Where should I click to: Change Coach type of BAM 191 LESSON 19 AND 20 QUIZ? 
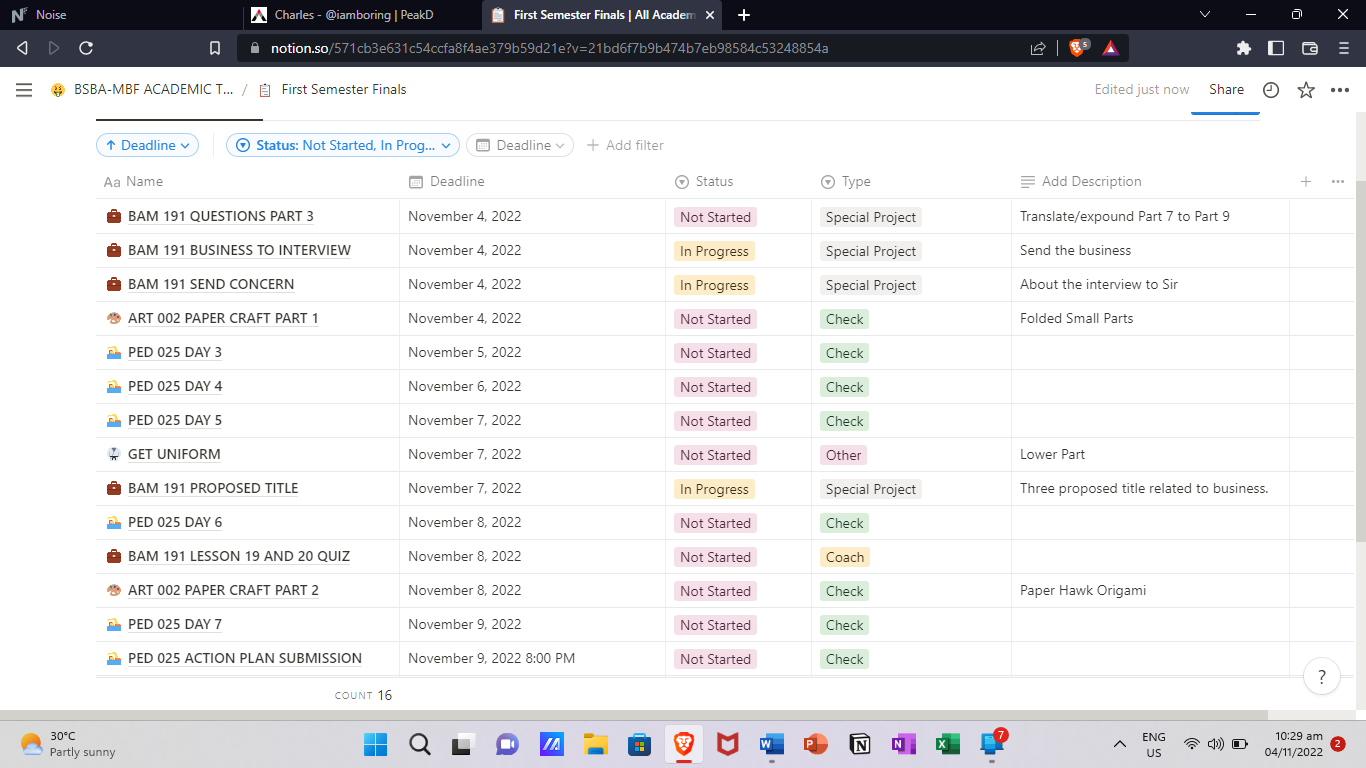tap(844, 557)
